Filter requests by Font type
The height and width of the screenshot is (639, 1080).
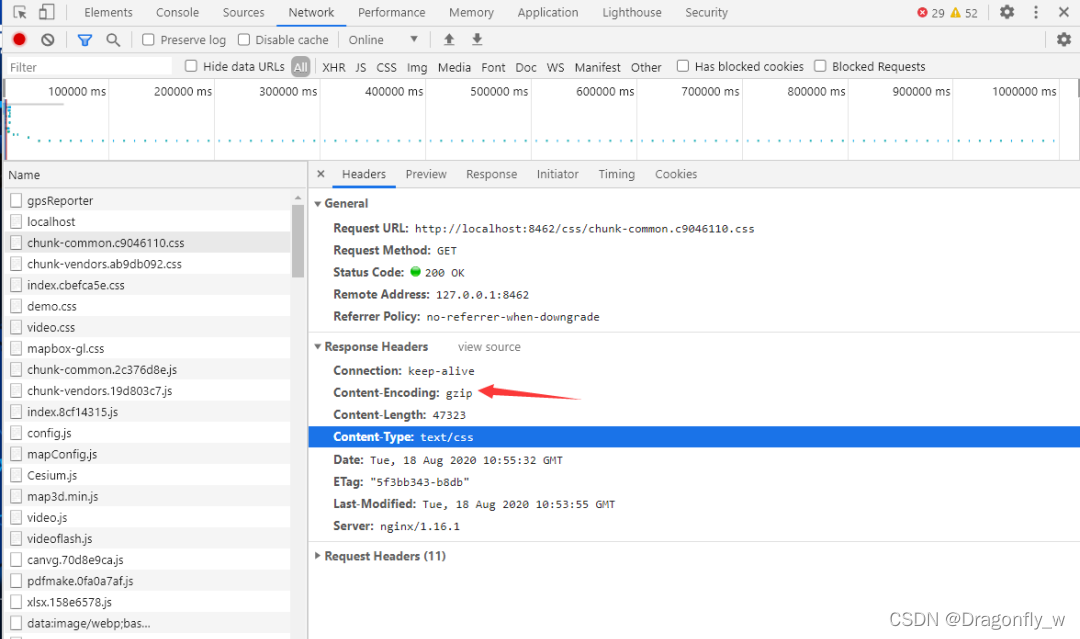tap(493, 67)
